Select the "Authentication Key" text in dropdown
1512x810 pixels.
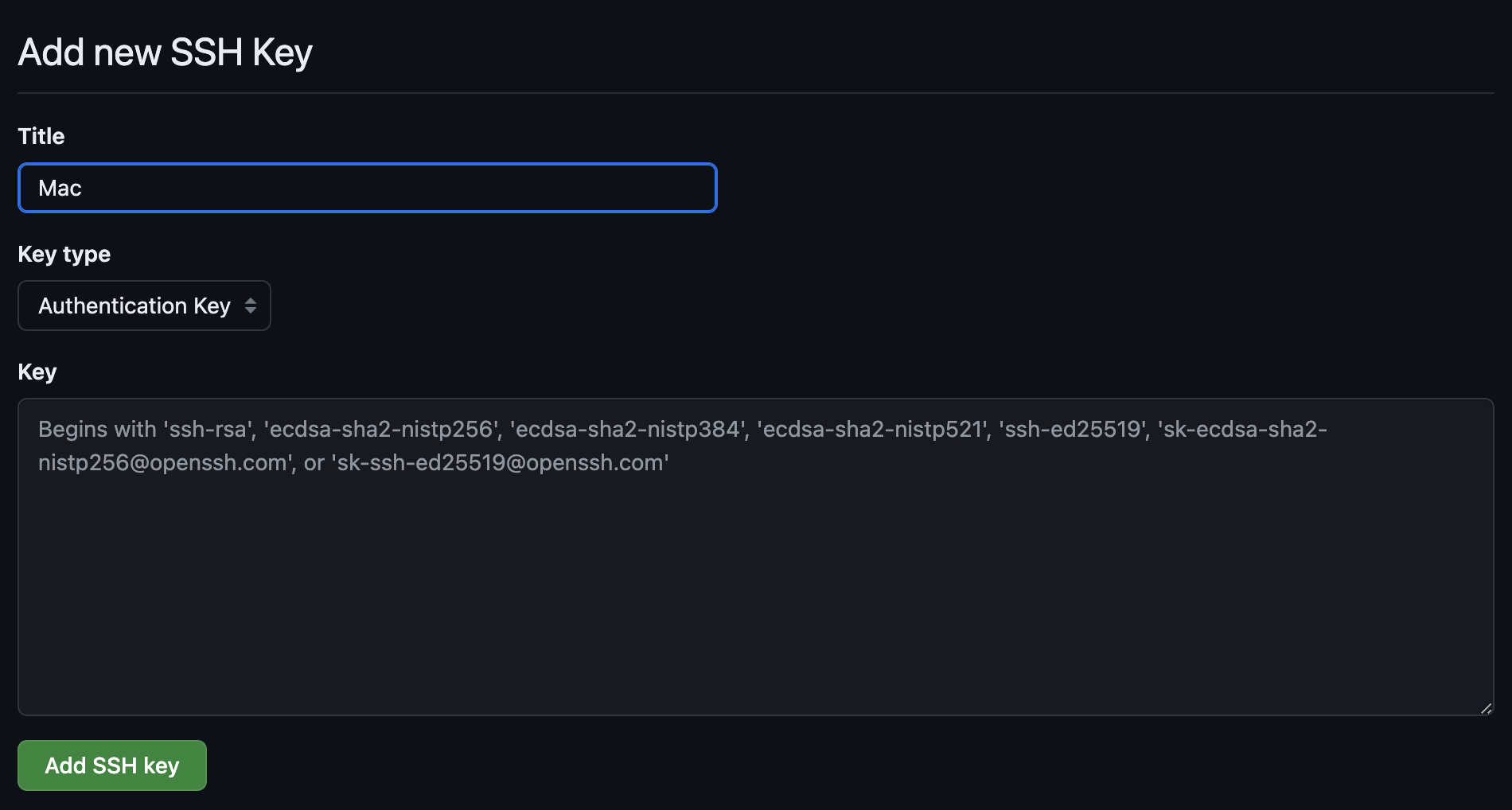click(134, 306)
